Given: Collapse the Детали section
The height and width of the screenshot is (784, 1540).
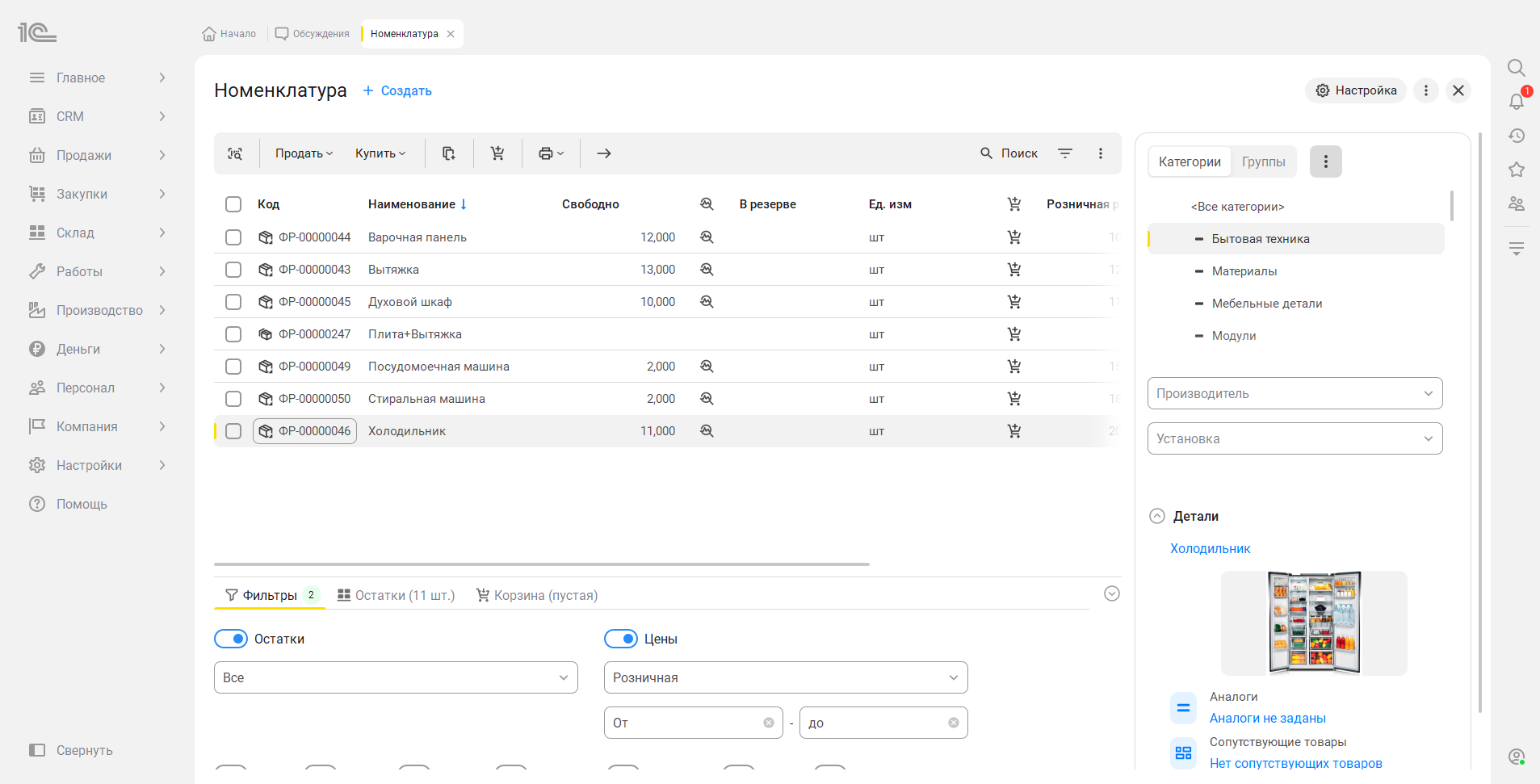Looking at the screenshot, I should [1157, 516].
